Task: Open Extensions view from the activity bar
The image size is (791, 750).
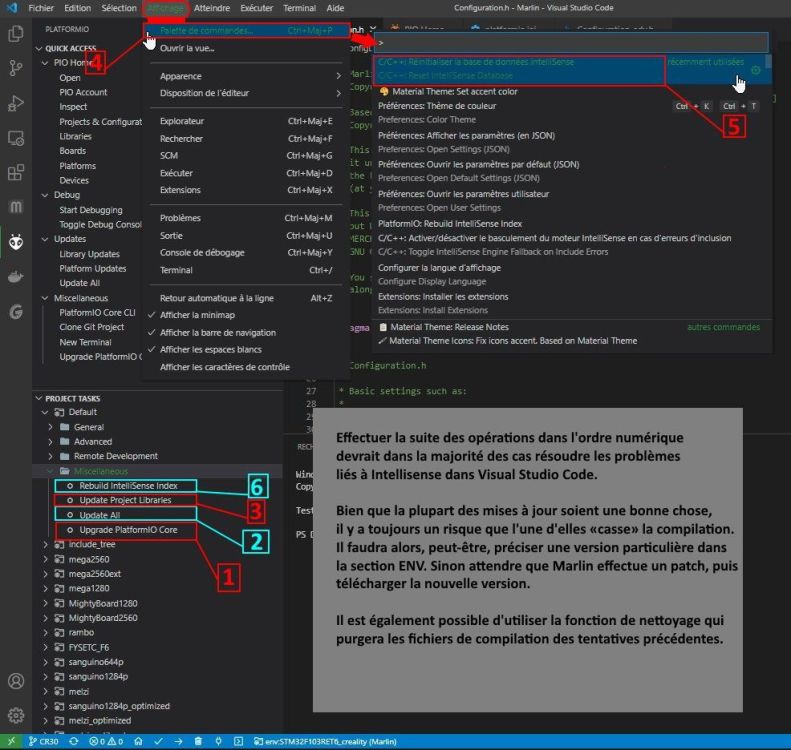Action: 16,172
